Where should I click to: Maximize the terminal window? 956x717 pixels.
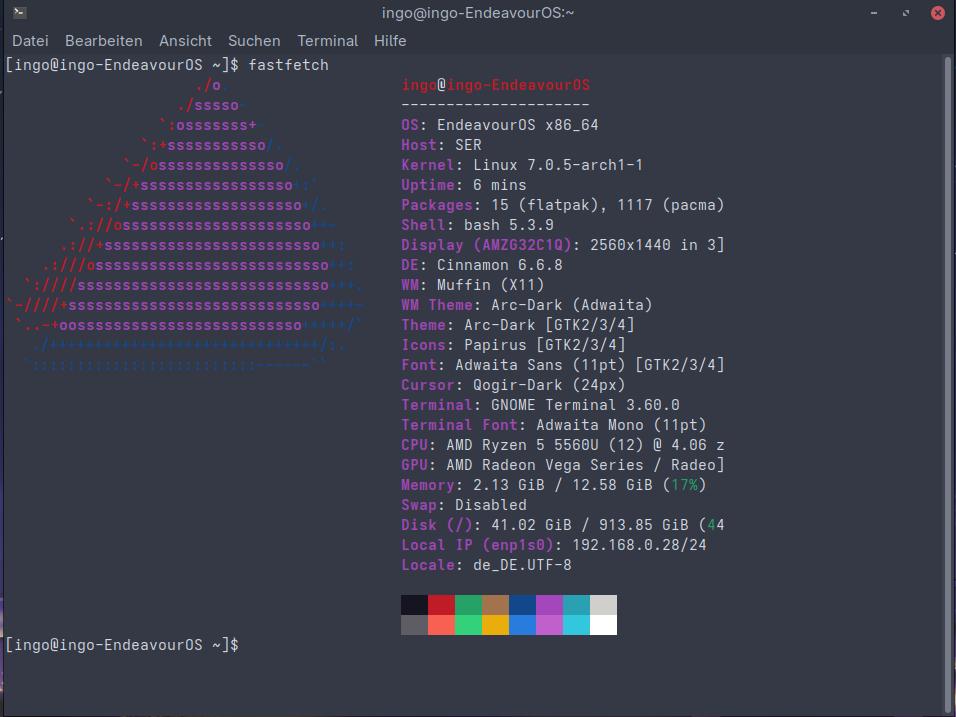[x=906, y=13]
